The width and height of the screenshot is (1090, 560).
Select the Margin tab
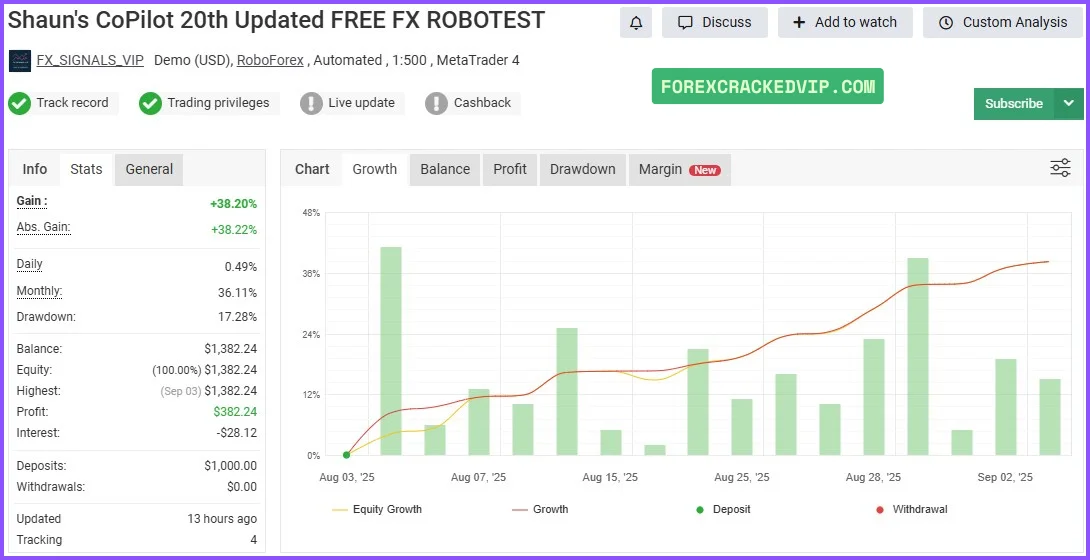point(679,170)
